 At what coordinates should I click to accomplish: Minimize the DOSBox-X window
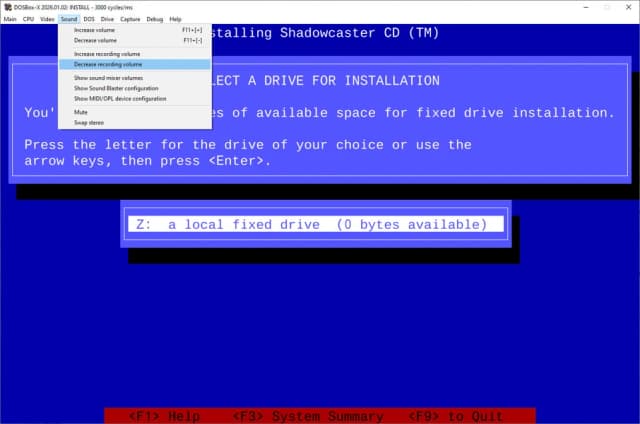coord(586,7)
